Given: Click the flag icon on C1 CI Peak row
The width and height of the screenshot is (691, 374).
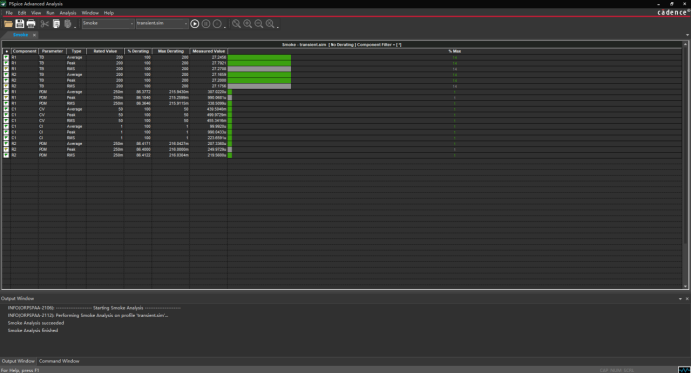Looking at the screenshot, I should pos(6,132).
